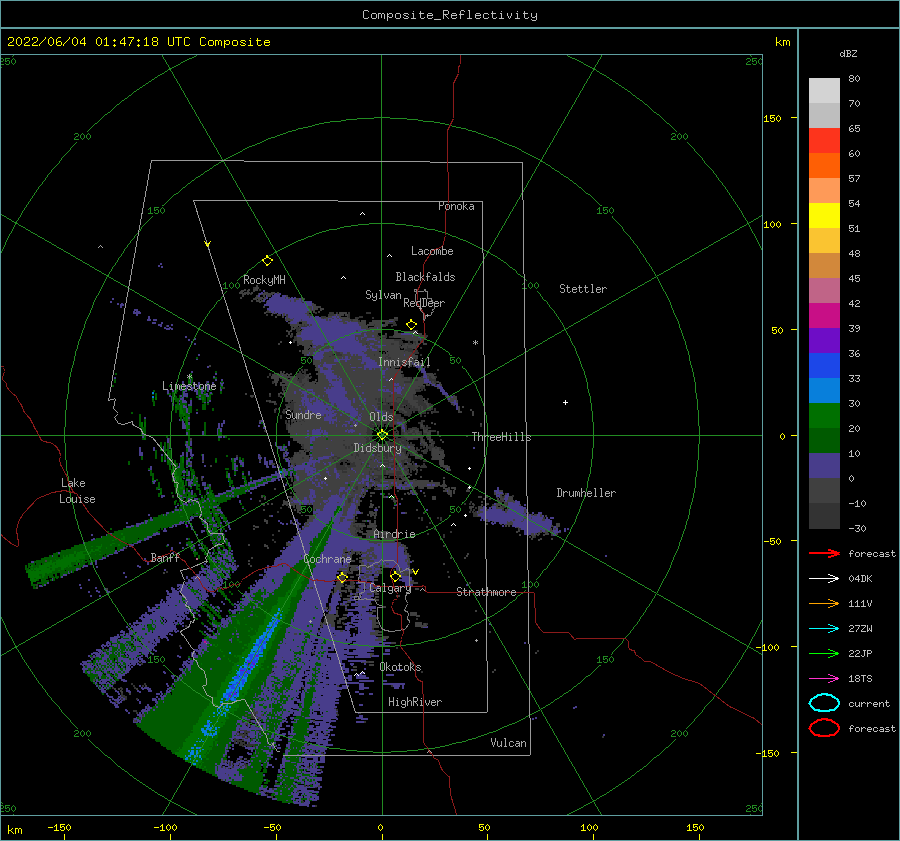Select the Limestone label
Viewport: 900px width, 841px height.
[x=189, y=386]
